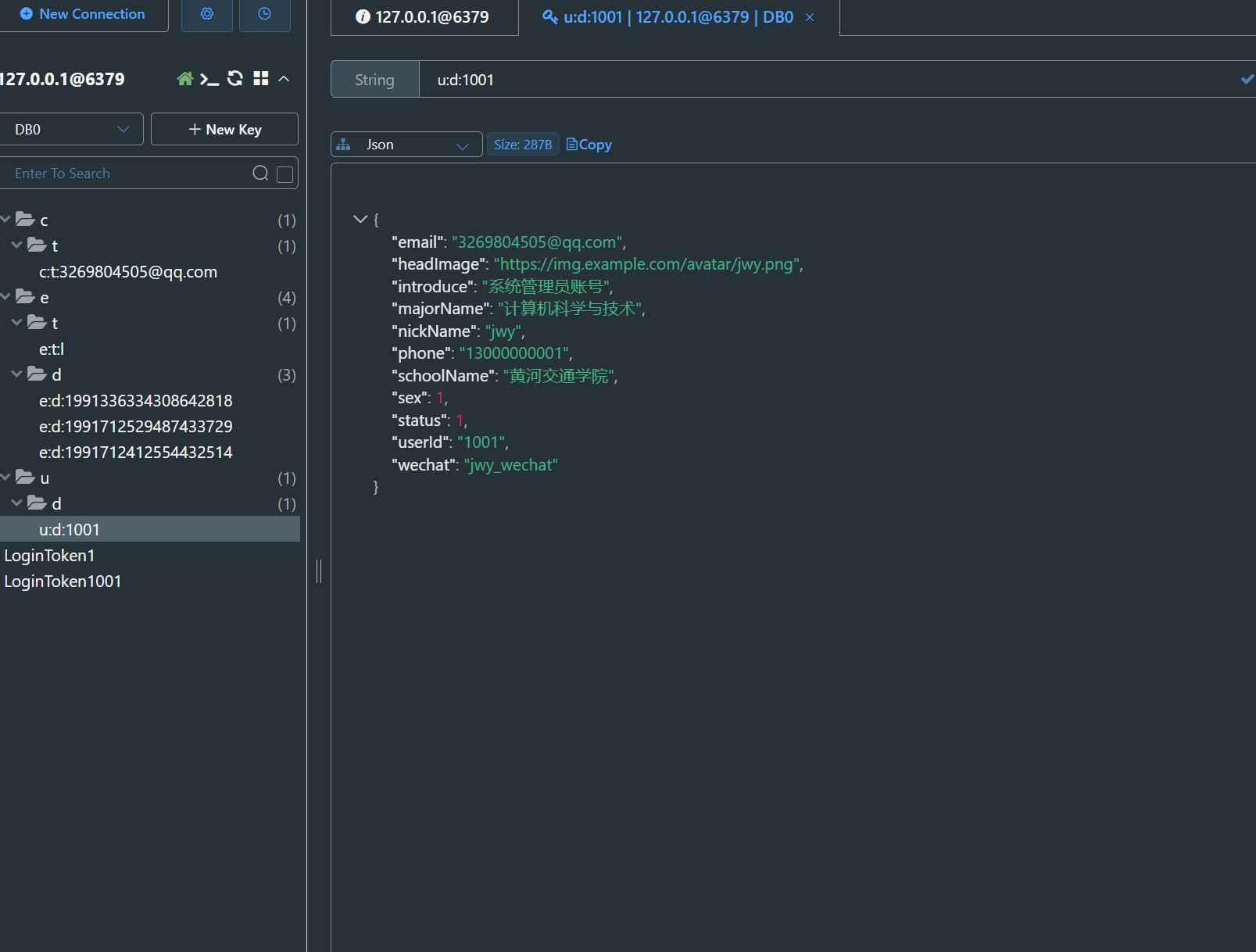Click the search magnifier icon
Screen dimensions: 1256x952
pos(260,174)
